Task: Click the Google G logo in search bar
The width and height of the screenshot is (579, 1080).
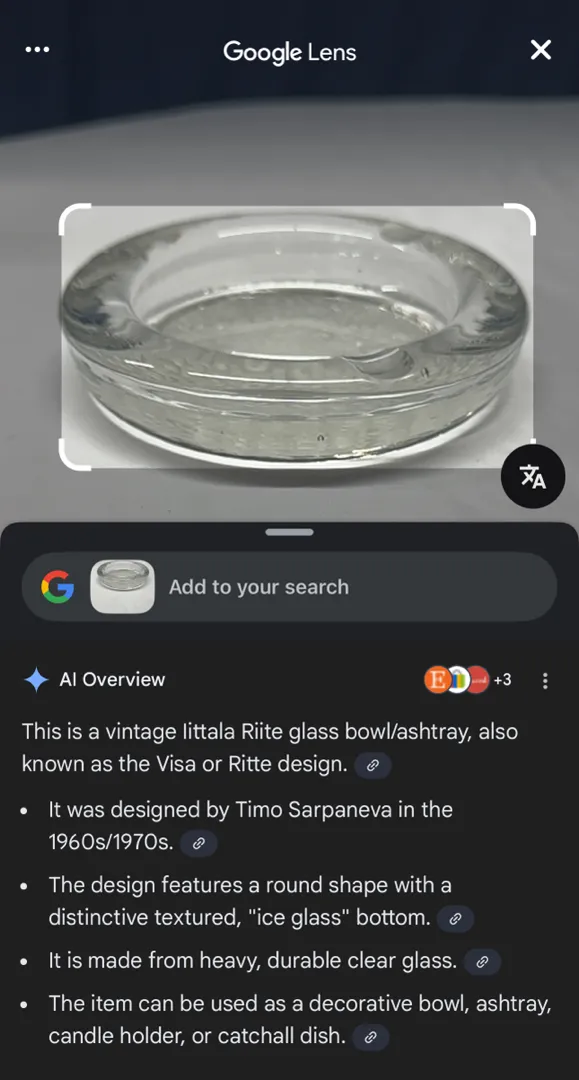Action: click(57, 587)
